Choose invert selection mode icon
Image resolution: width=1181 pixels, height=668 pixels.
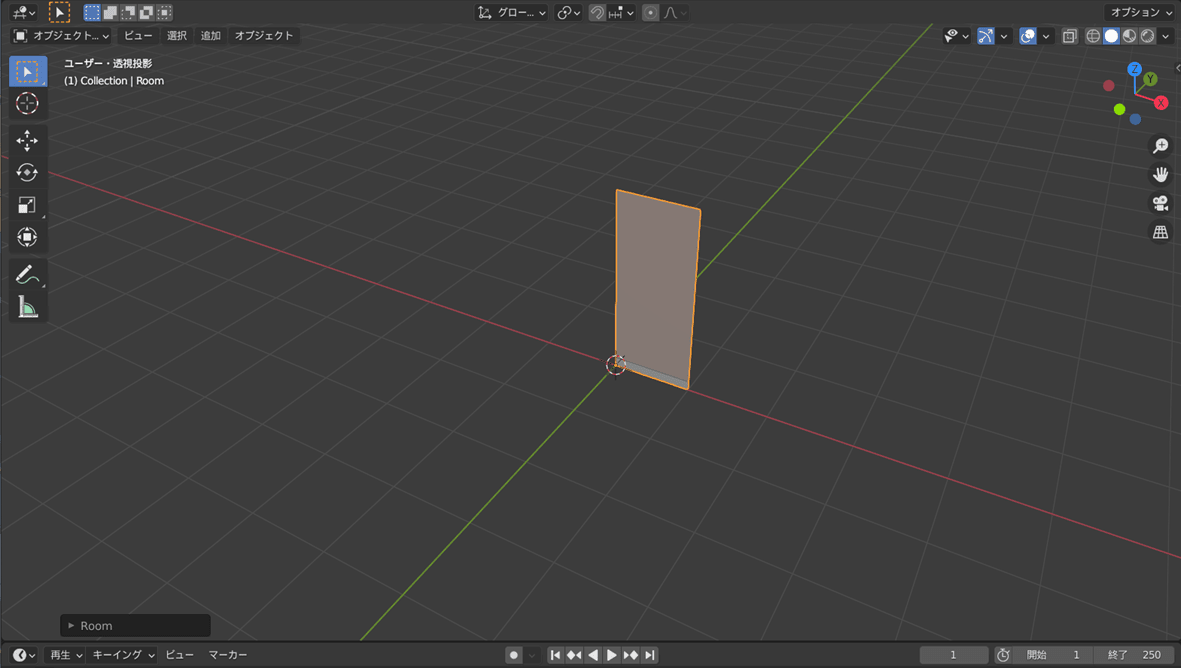click(x=146, y=12)
